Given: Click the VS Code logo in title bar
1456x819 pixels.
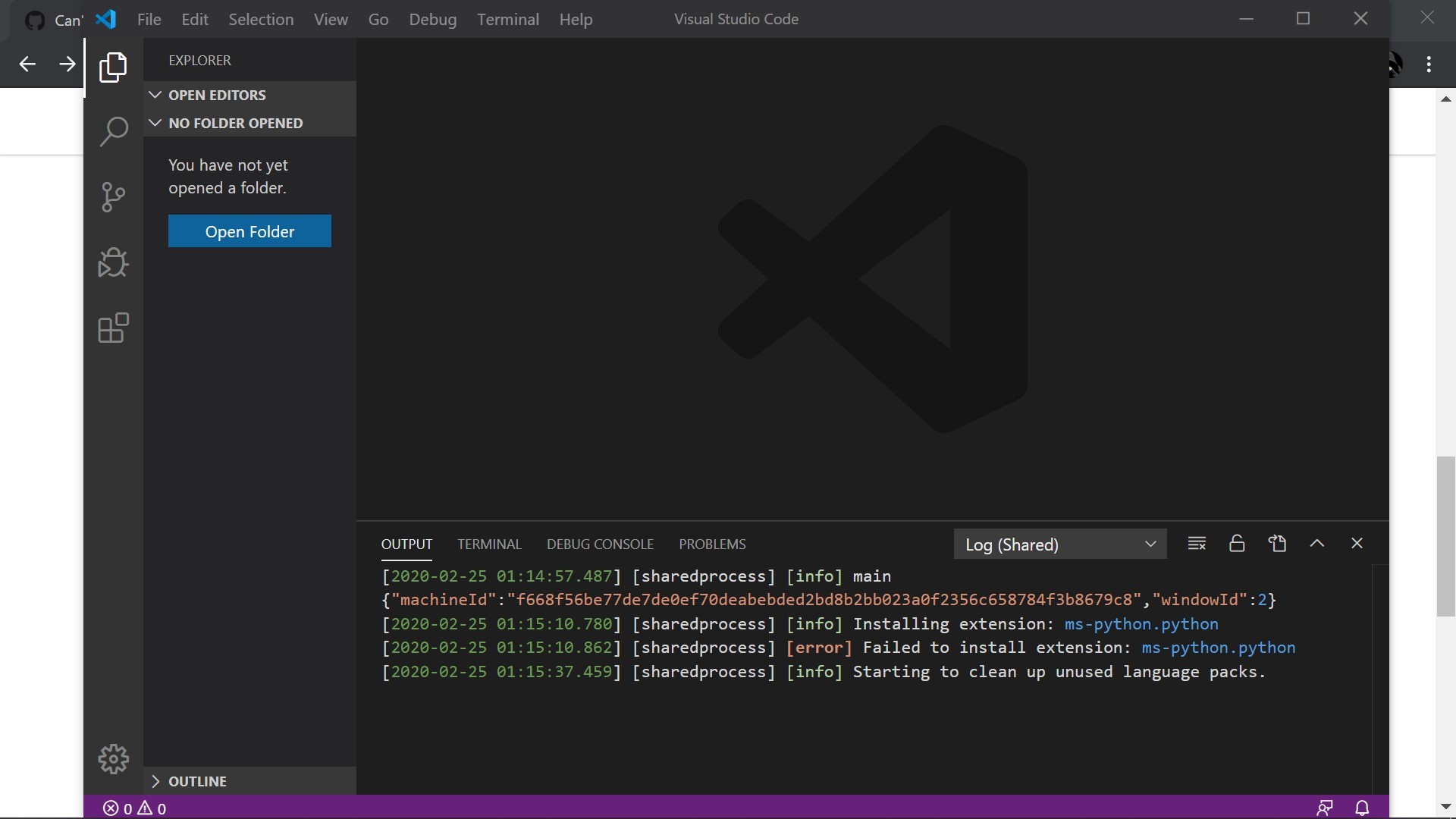Looking at the screenshot, I should [106, 19].
